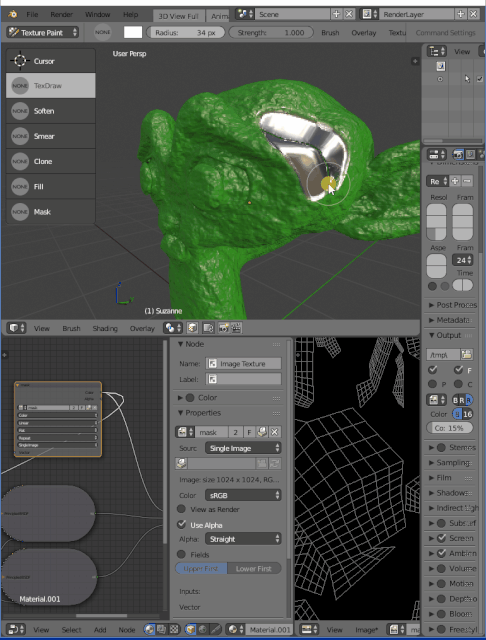Select compositing node tree type icon
Image resolution: width=486 pixels, height=640 pixels.
pyautogui.click(x=162, y=629)
